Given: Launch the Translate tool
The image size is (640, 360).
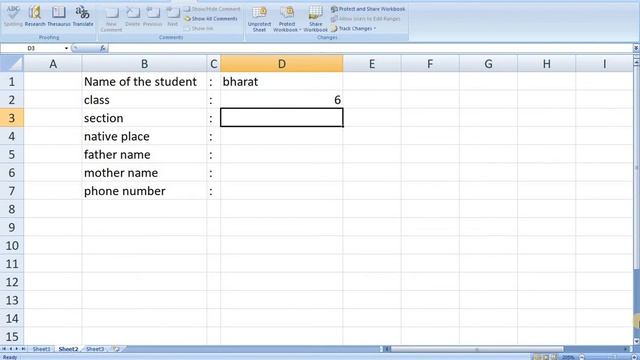Looking at the screenshot, I should click(x=83, y=16).
